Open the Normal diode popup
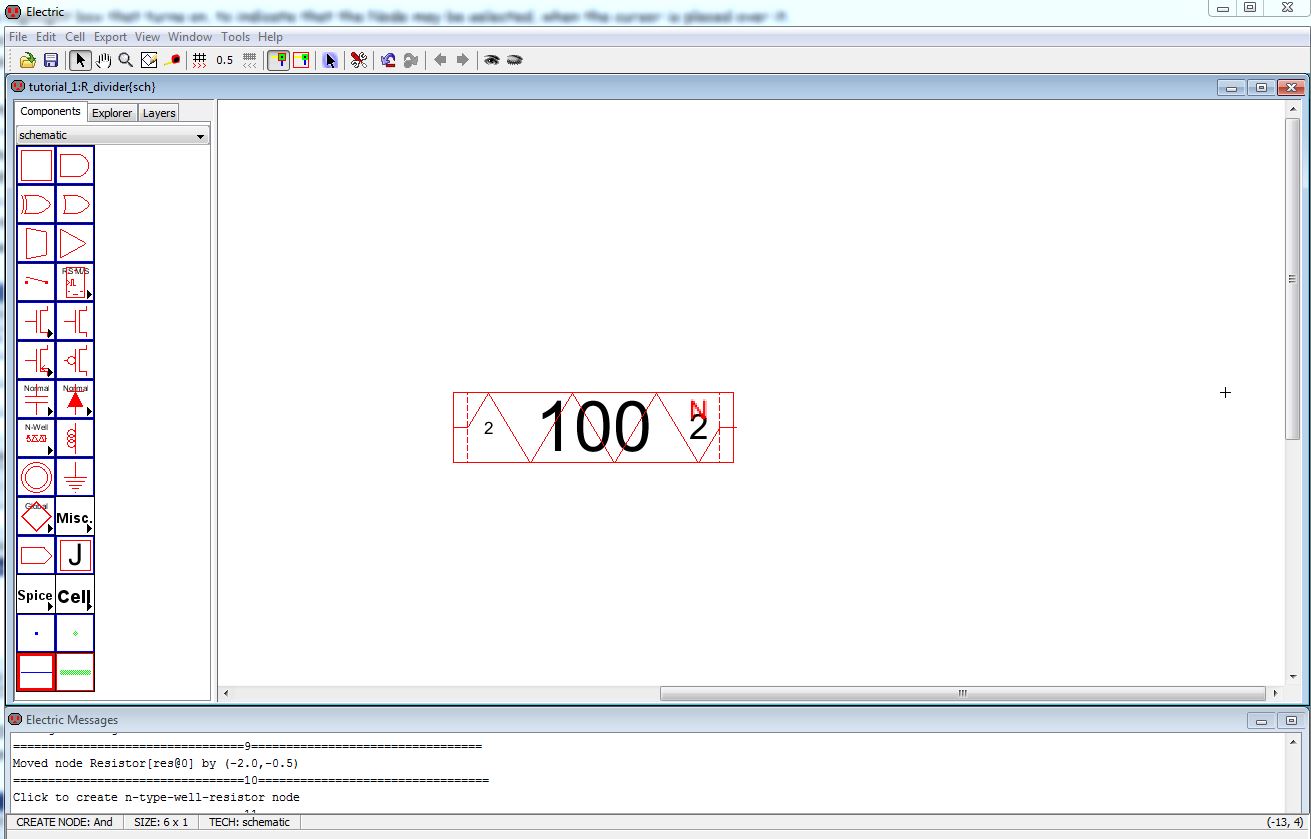 point(75,399)
